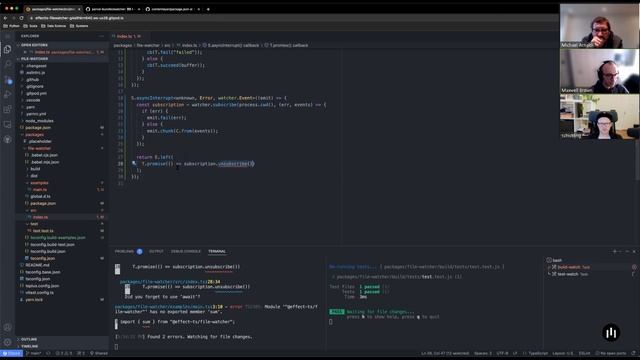The image size is (640, 360).
Task: Click the browser back arrow
Action: pos(5,18)
